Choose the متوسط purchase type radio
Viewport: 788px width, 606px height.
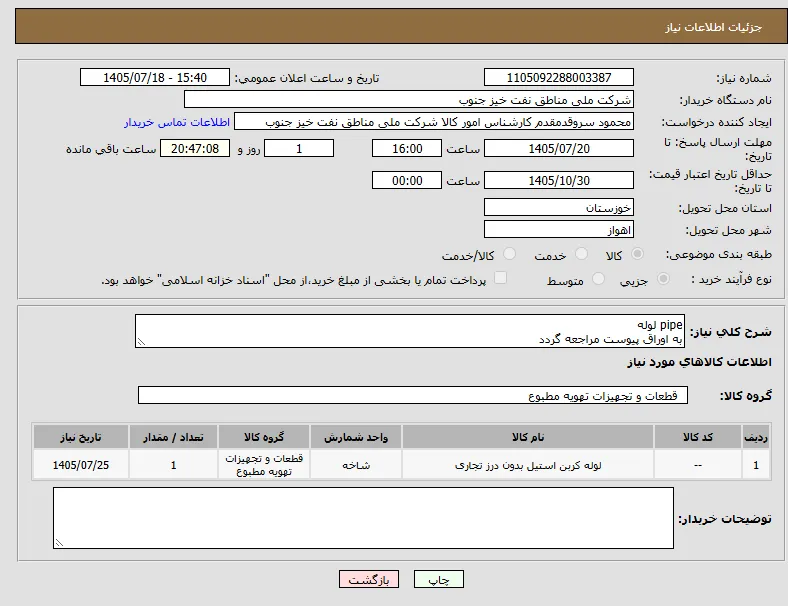pos(598,278)
